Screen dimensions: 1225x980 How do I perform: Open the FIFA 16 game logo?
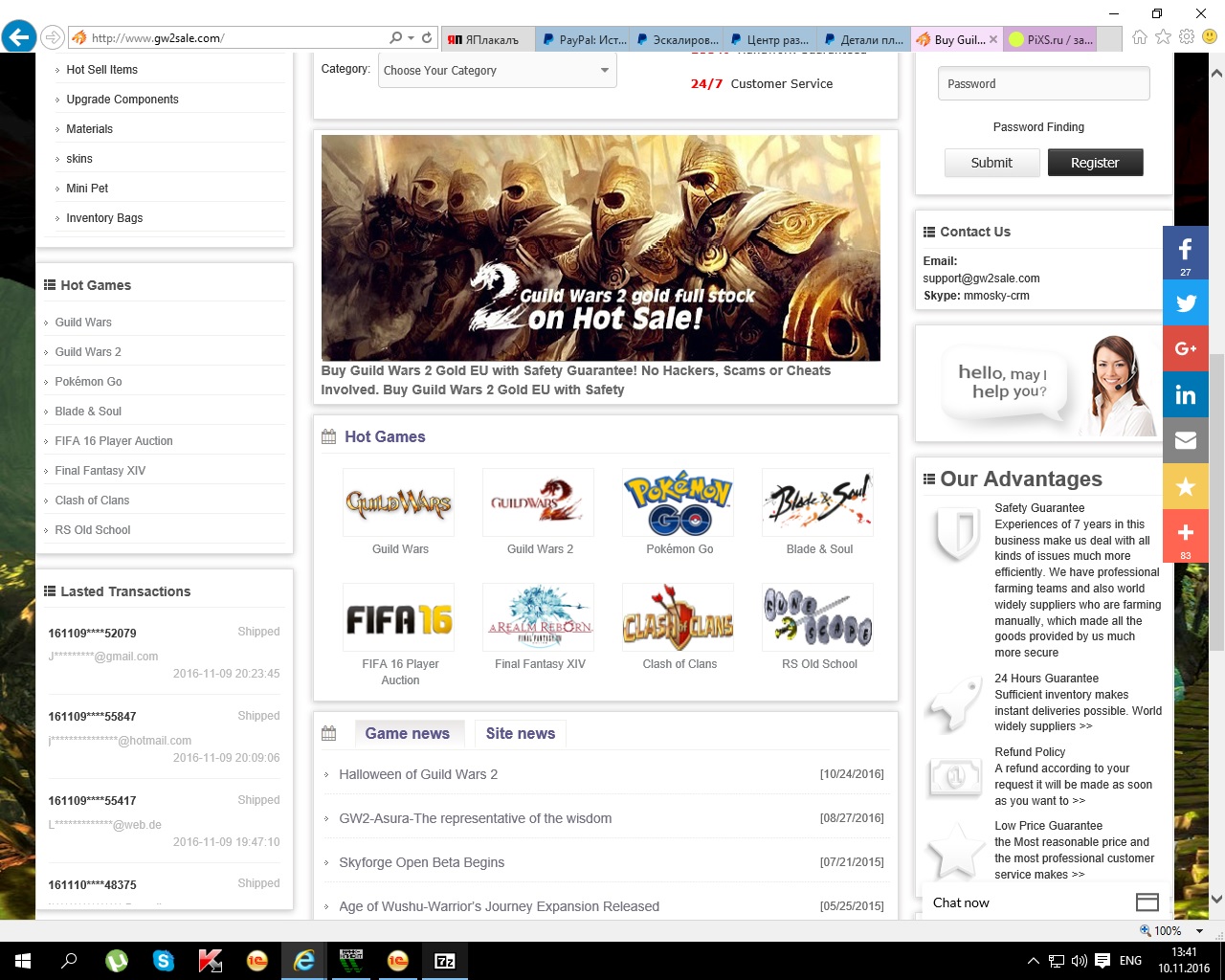click(399, 617)
